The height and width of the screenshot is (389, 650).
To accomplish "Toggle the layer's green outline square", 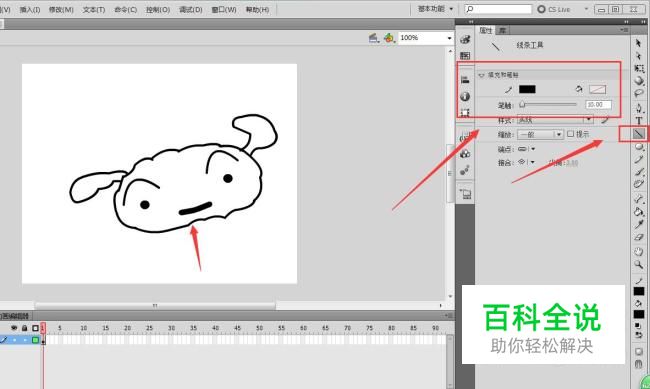I will click(35, 340).
